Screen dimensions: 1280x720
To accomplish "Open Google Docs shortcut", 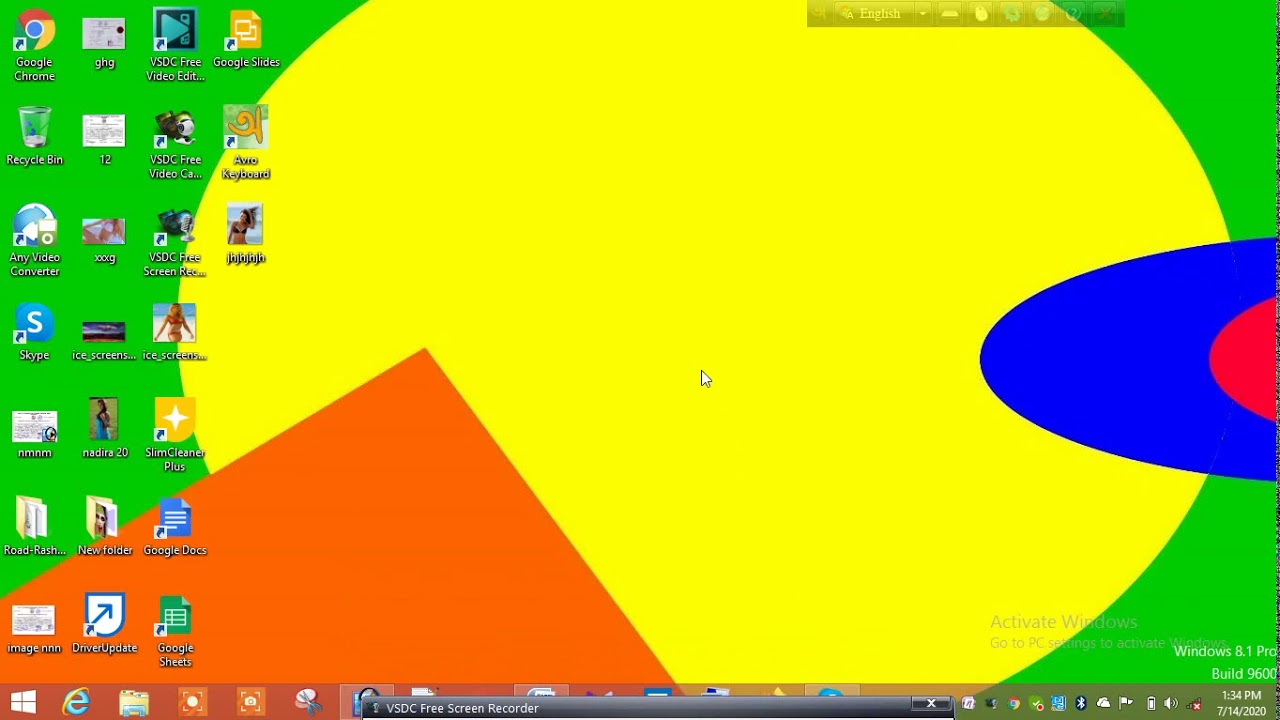I will (175, 527).
